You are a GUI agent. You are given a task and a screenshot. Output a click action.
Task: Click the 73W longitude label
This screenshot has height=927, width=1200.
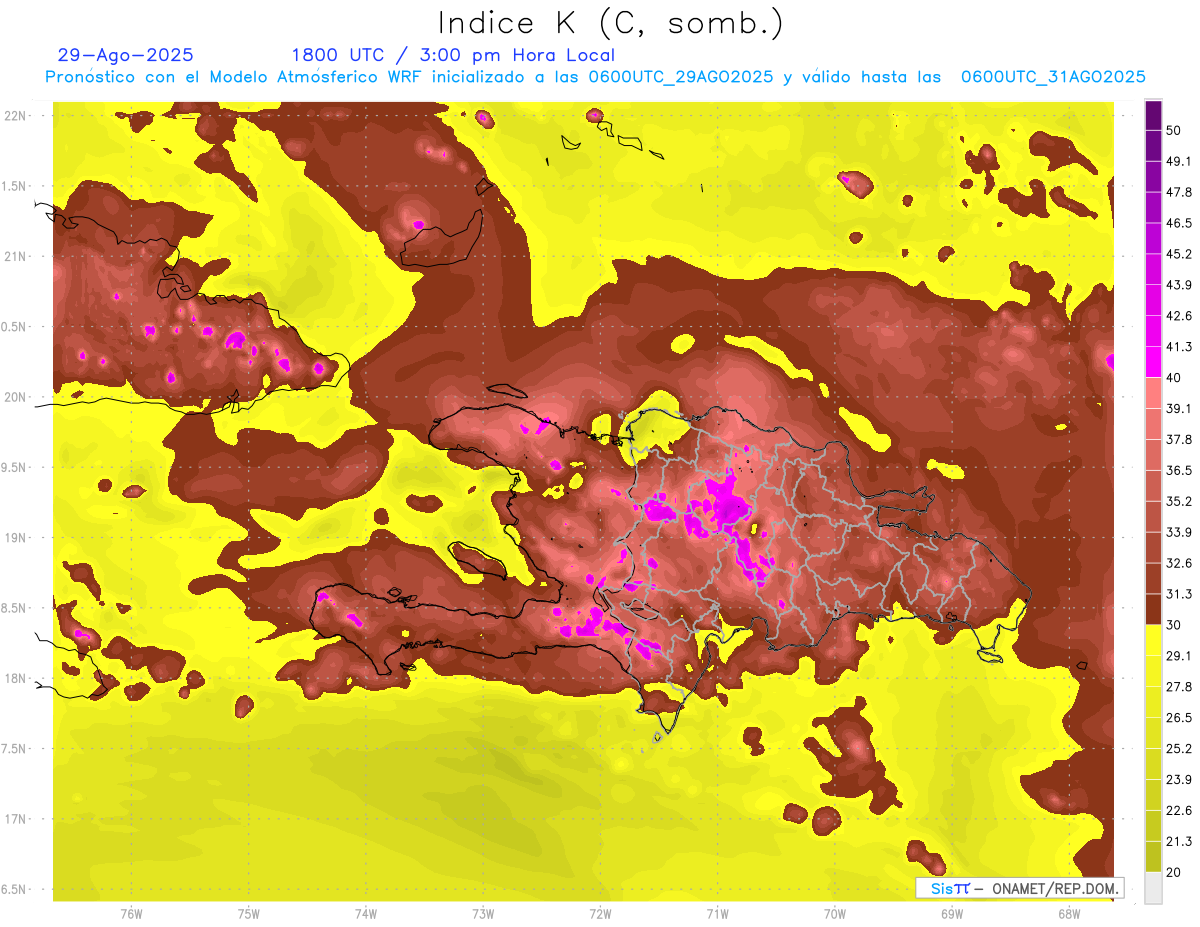(x=483, y=914)
